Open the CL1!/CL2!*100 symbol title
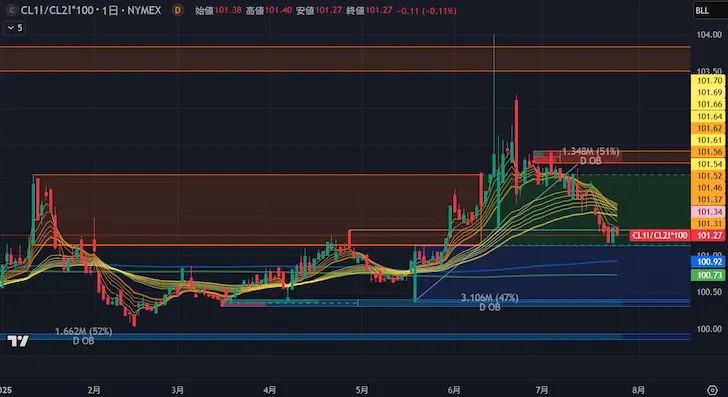728x397 pixels. pos(91,10)
